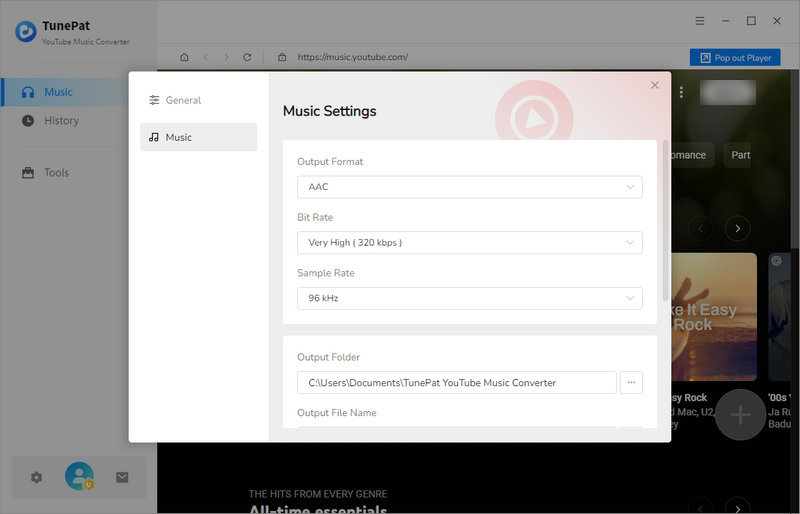The width and height of the screenshot is (800, 514).
Task: Open the mail feedback icon
Action: (122, 477)
